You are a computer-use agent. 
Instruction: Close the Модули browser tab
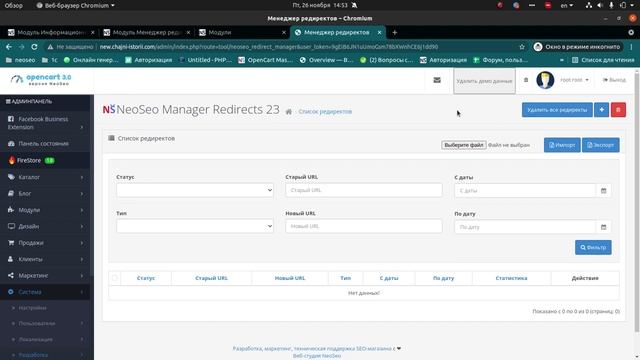click(x=284, y=32)
